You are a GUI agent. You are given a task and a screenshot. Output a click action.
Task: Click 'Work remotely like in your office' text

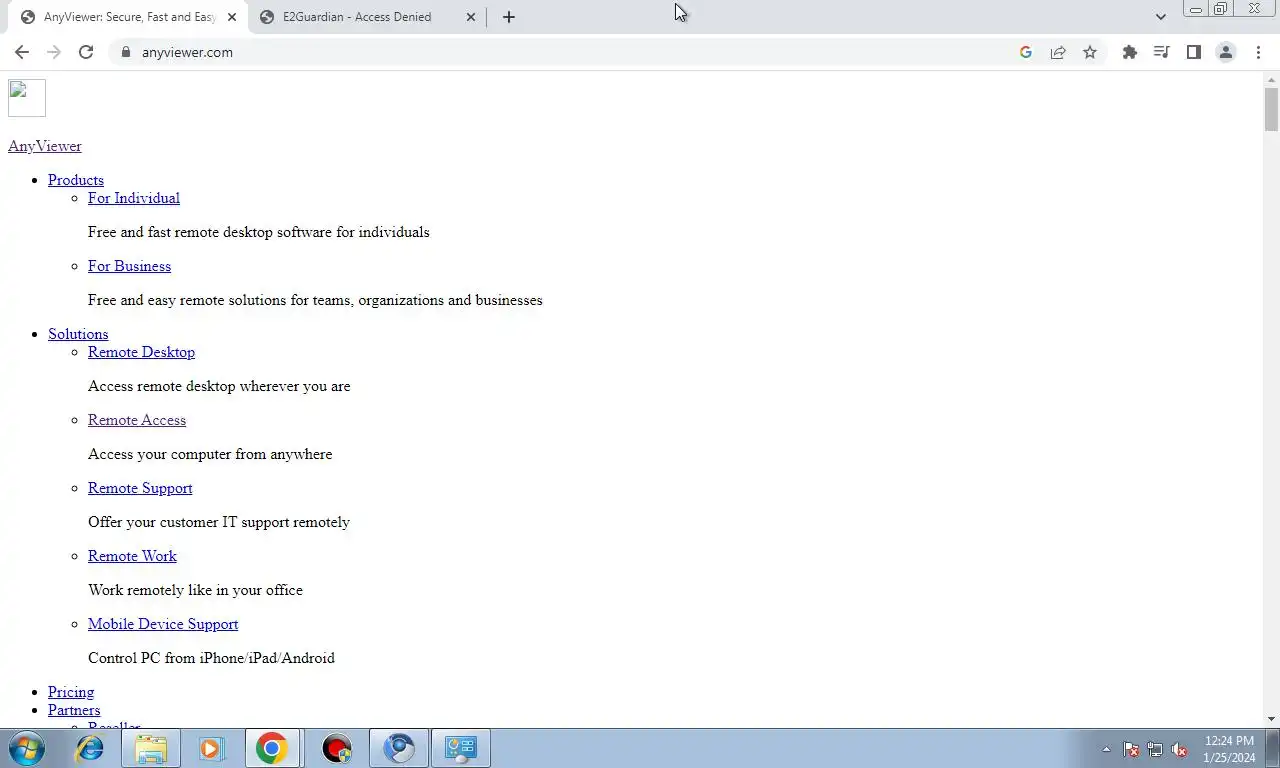(195, 590)
